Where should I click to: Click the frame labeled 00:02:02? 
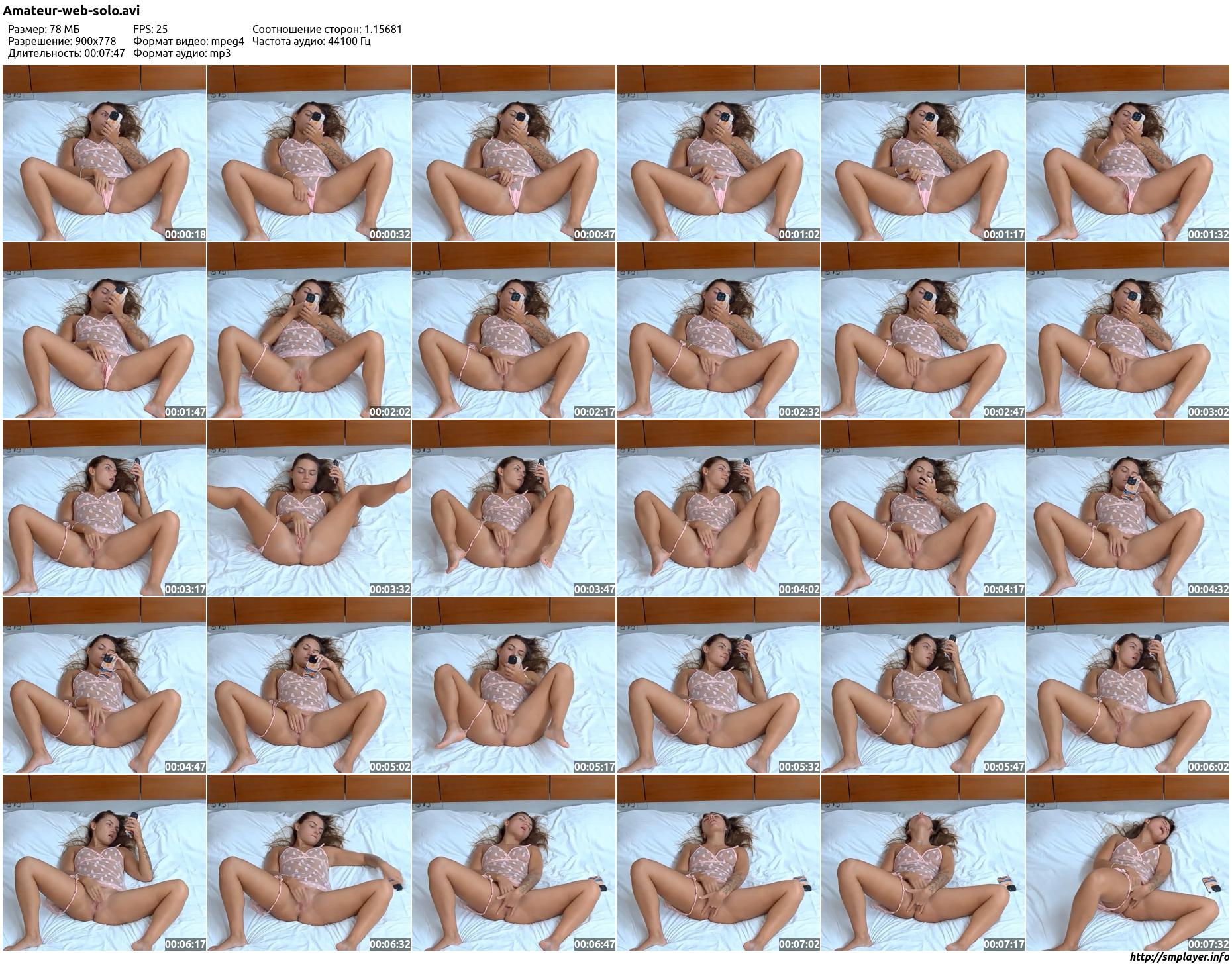coord(309,330)
